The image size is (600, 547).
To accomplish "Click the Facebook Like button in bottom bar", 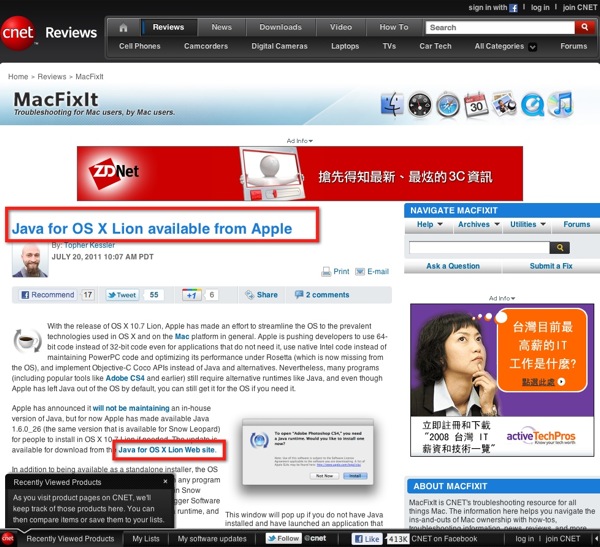I will click(x=367, y=539).
